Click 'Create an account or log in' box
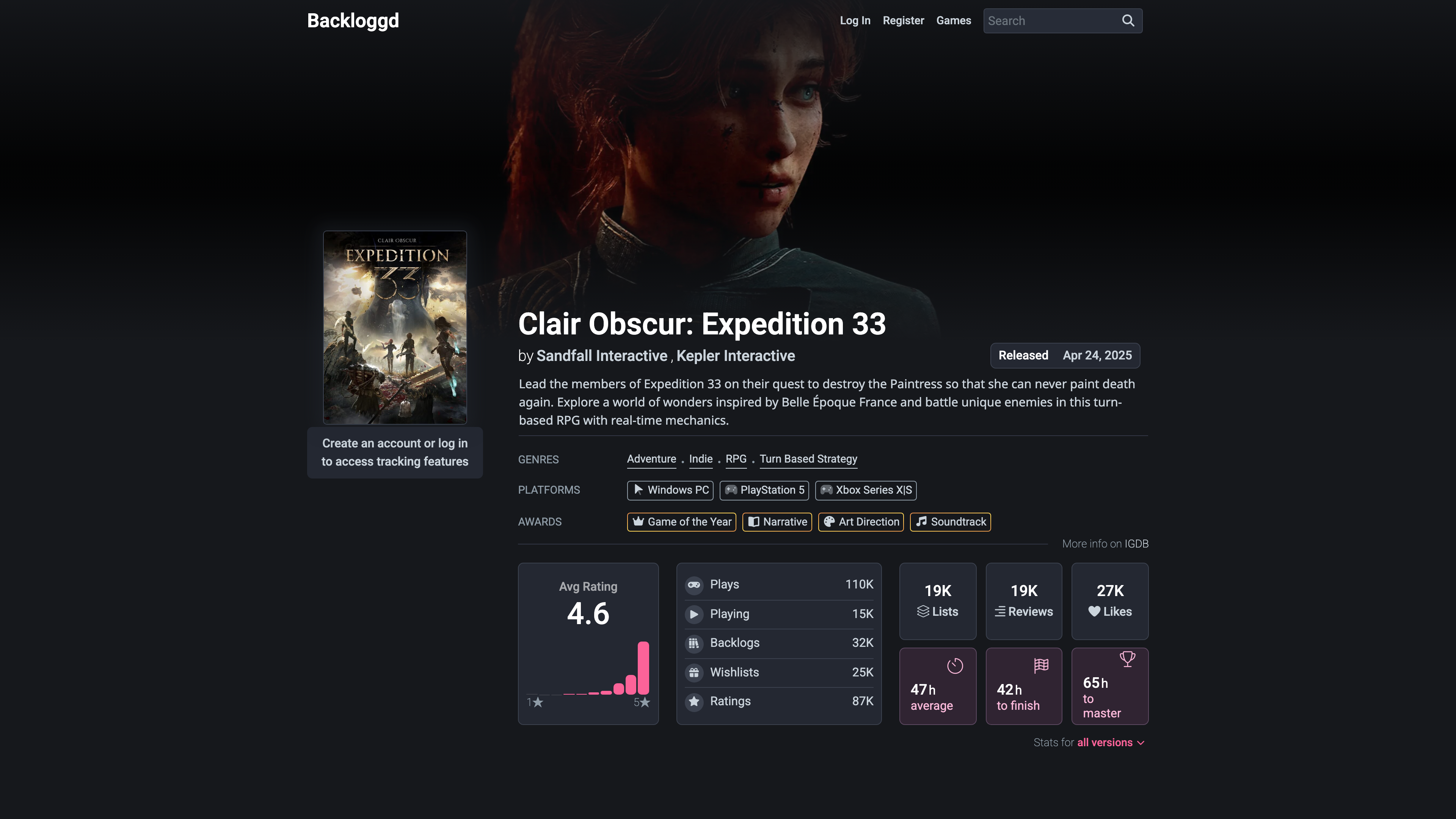The image size is (1456, 819). 394,453
